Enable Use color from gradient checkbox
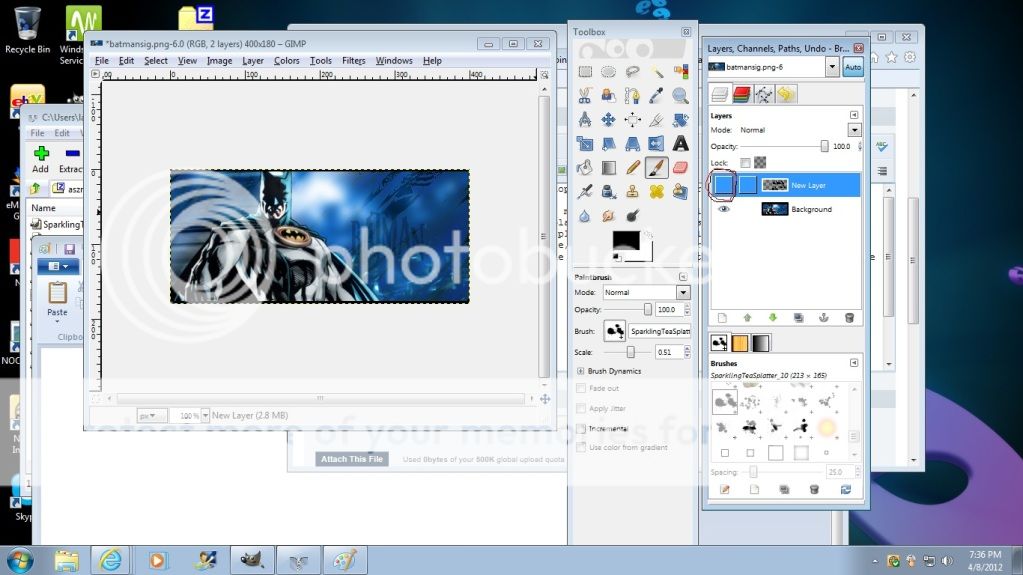The height and width of the screenshot is (575, 1023). (x=581, y=448)
